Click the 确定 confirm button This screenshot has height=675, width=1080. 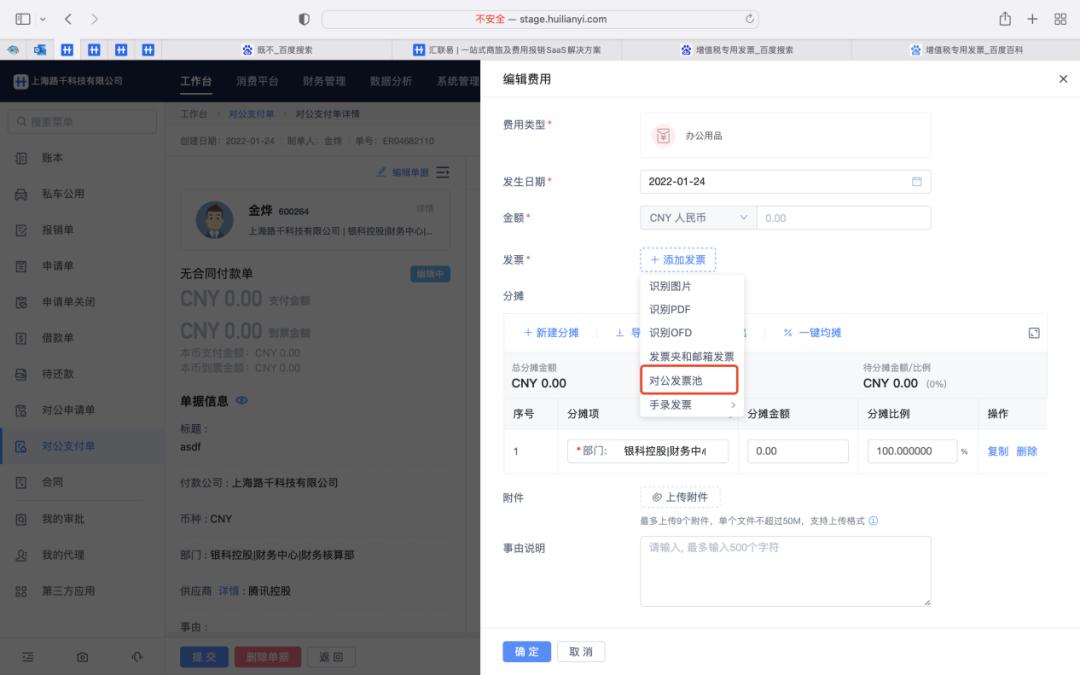[x=526, y=651]
